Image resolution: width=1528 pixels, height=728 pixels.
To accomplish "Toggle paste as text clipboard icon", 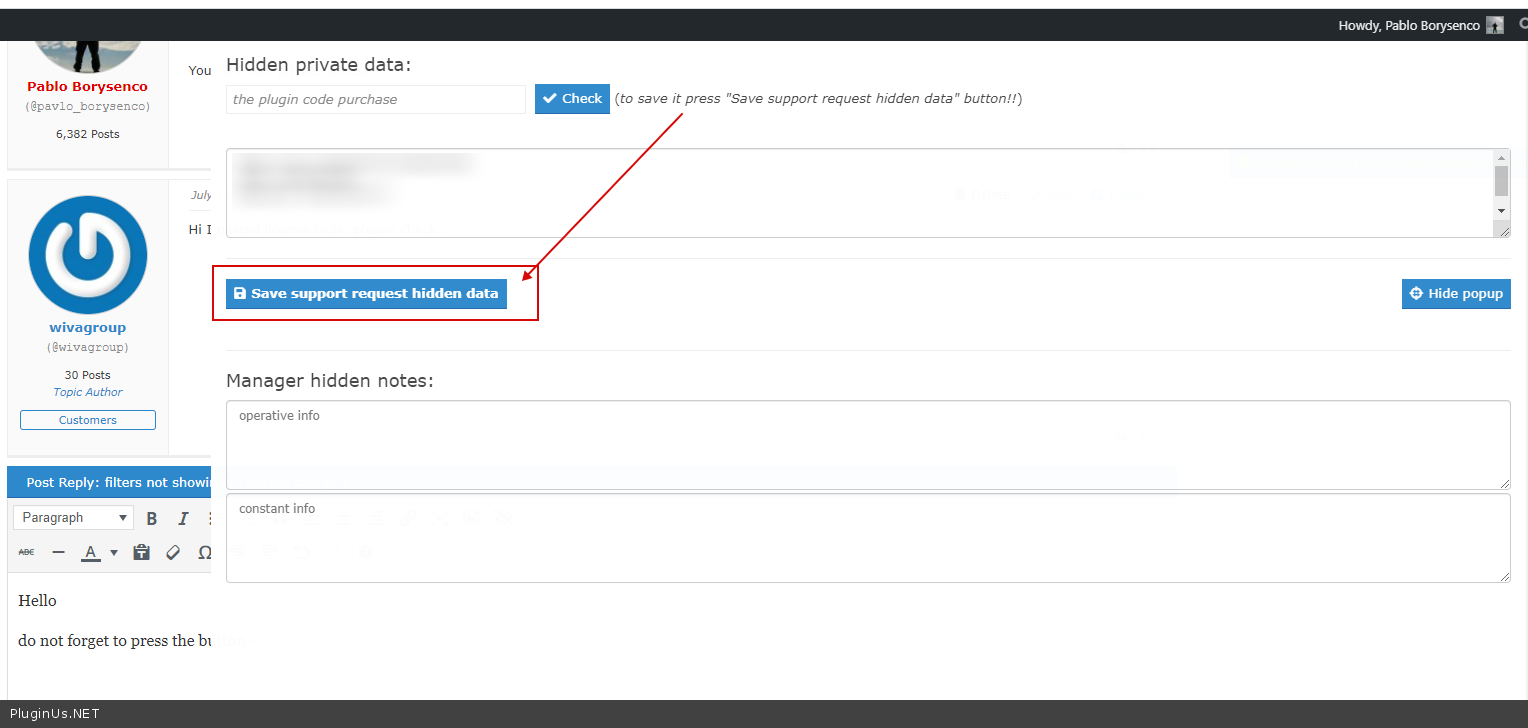I will point(141,552).
